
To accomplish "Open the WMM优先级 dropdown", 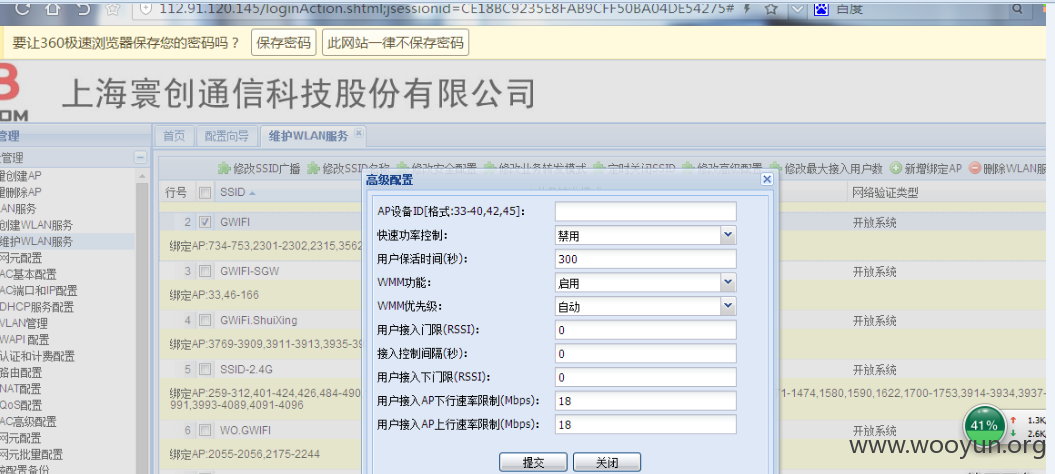I will pyautogui.click(x=728, y=306).
